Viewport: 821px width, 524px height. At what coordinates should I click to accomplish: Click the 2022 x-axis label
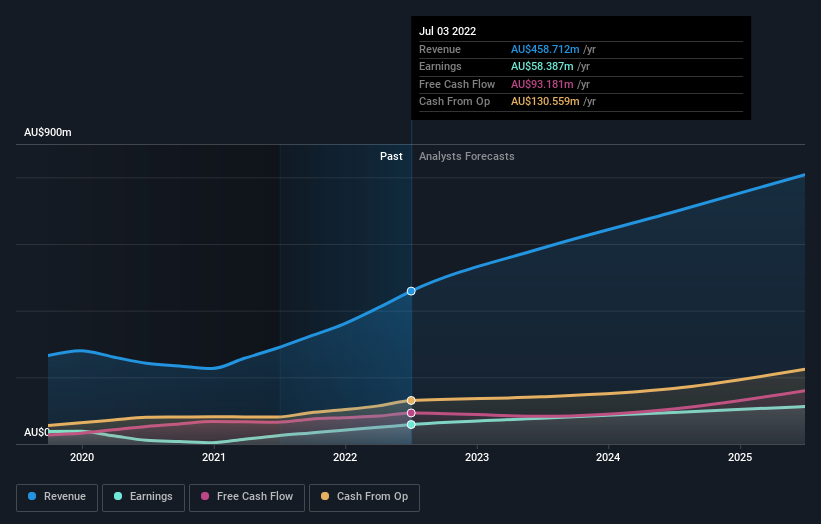[x=345, y=457]
